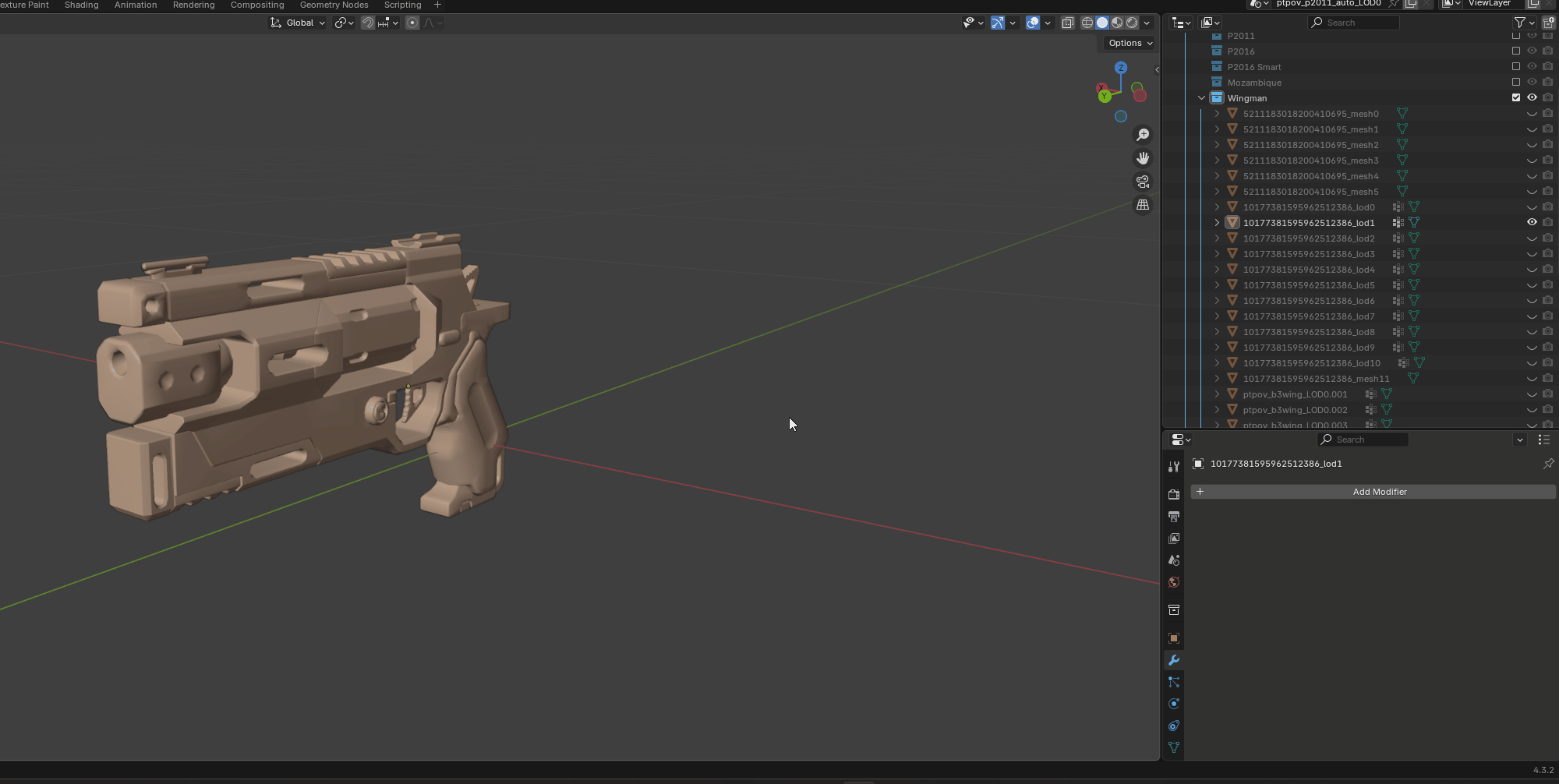Hide the 1017738159596251​2386_lod1 object in viewport
Screen dimensions: 1559x784
[1532, 222]
